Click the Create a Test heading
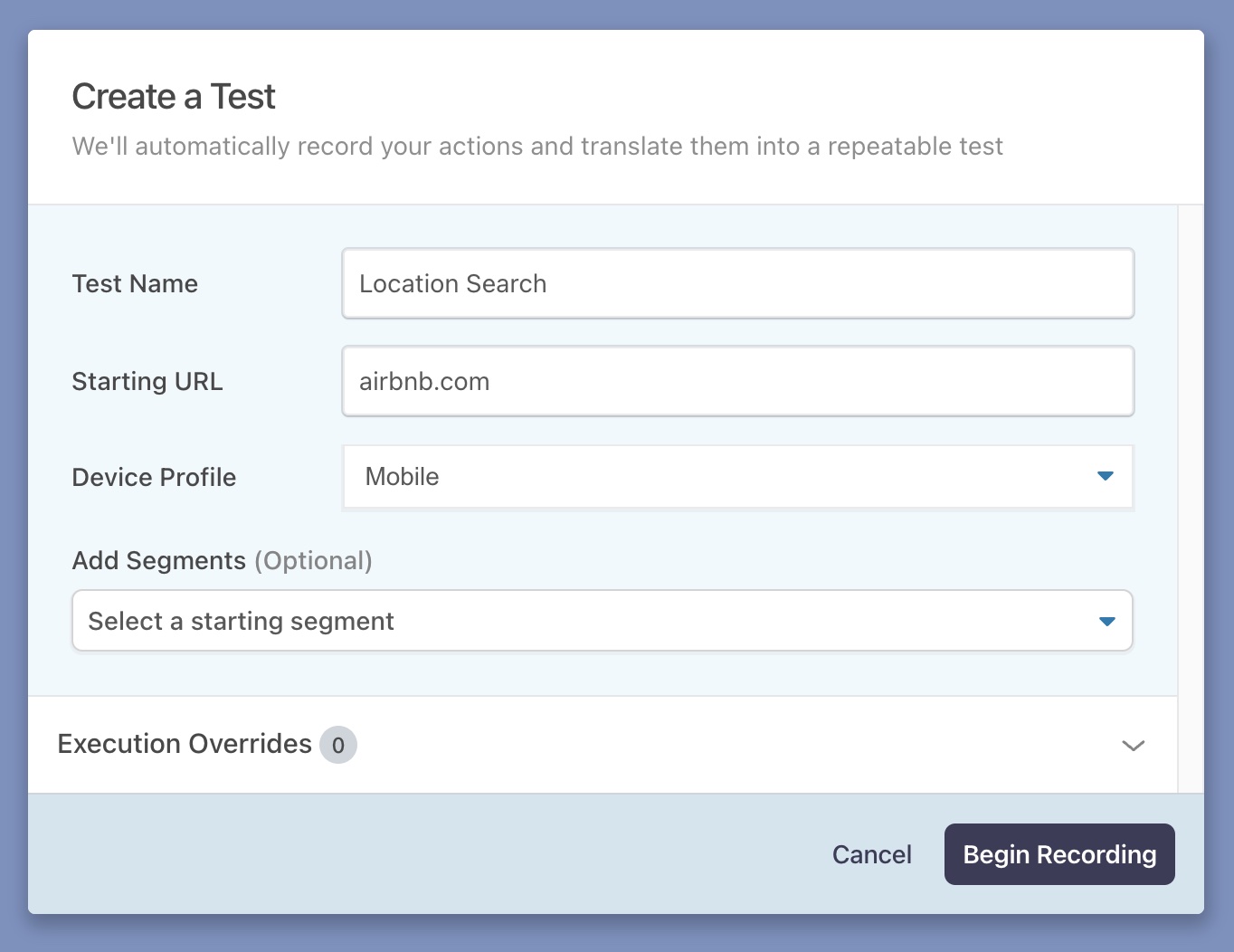 pyautogui.click(x=173, y=96)
